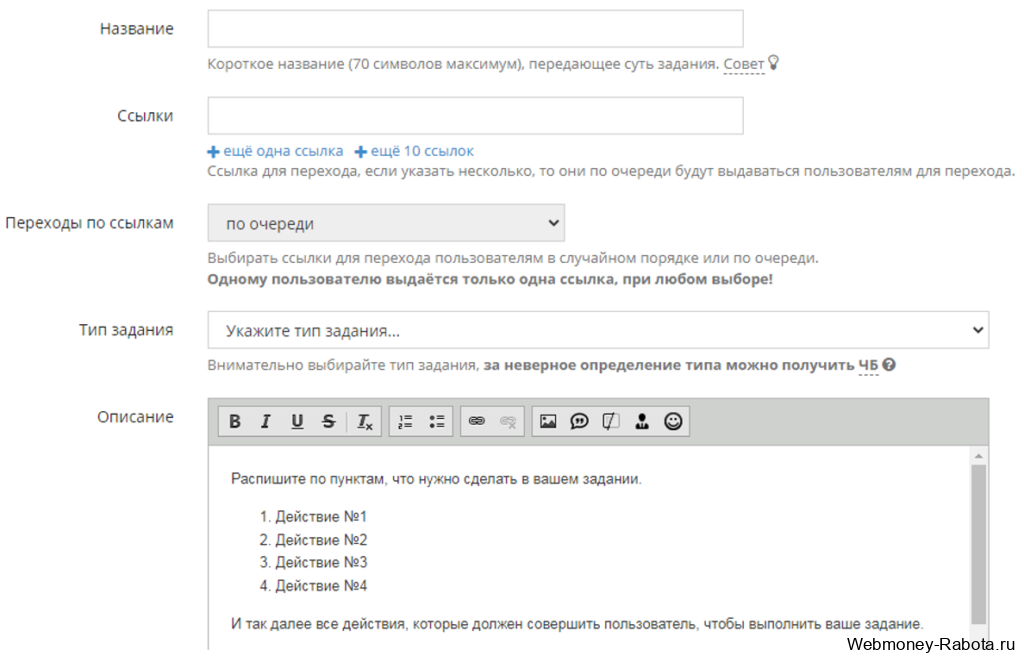
Task: Insert user mention with person icon
Action: [642, 421]
